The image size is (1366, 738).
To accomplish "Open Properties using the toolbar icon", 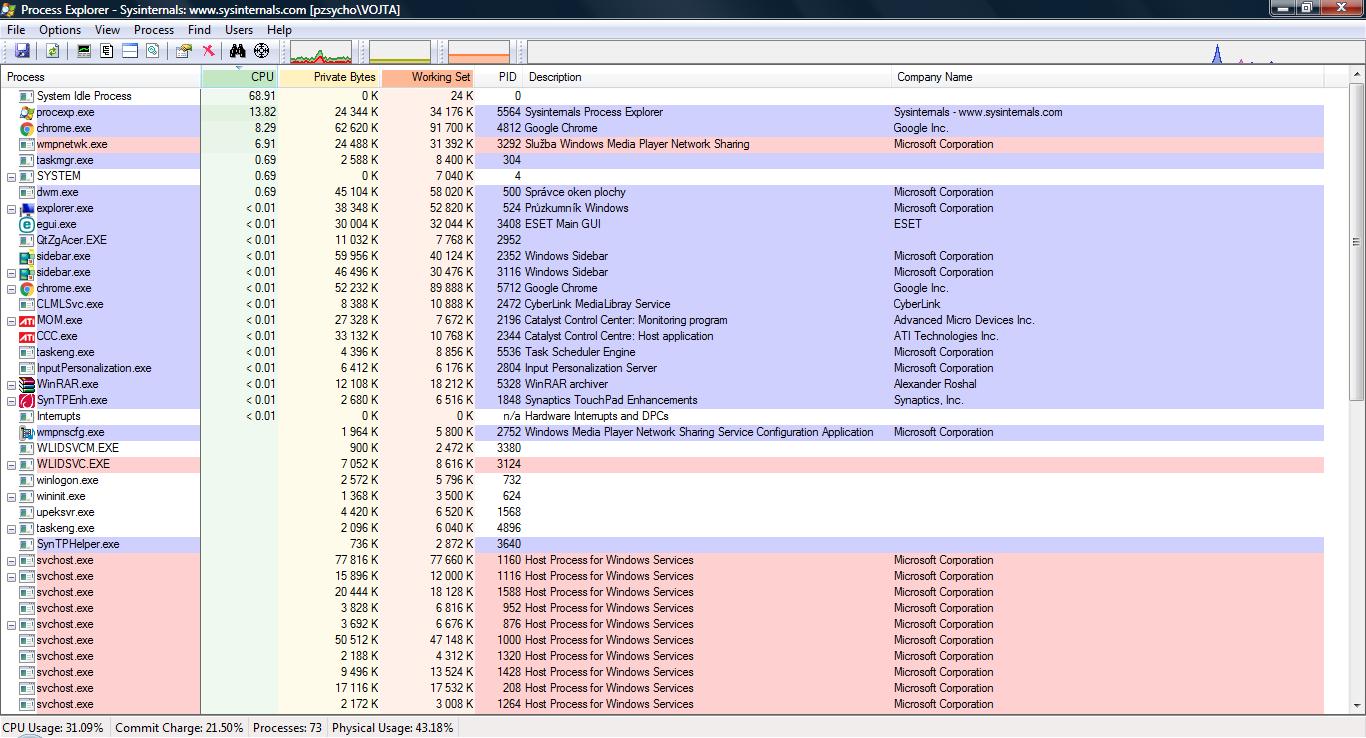I will (x=183, y=51).
